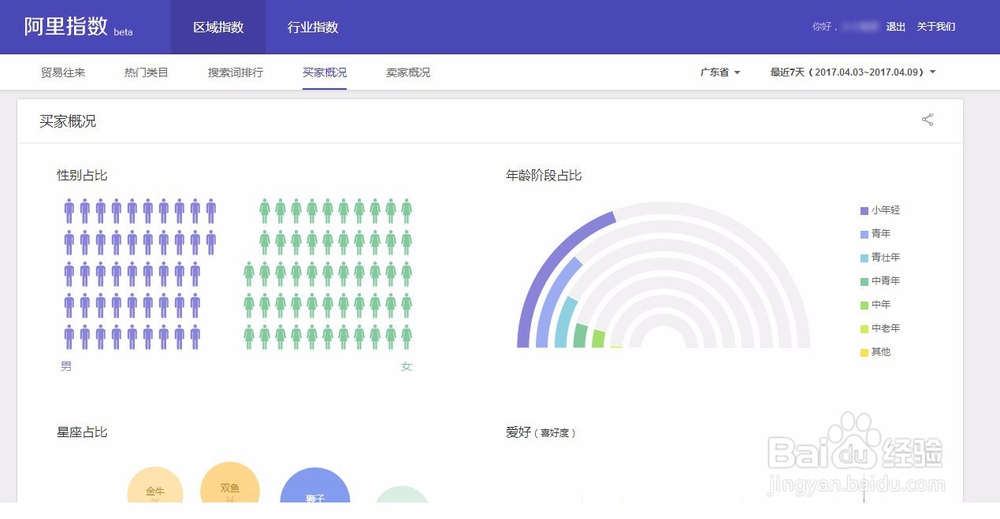
Task: Open the 贸易往来 sub-tab
Action: pos(63,72)
